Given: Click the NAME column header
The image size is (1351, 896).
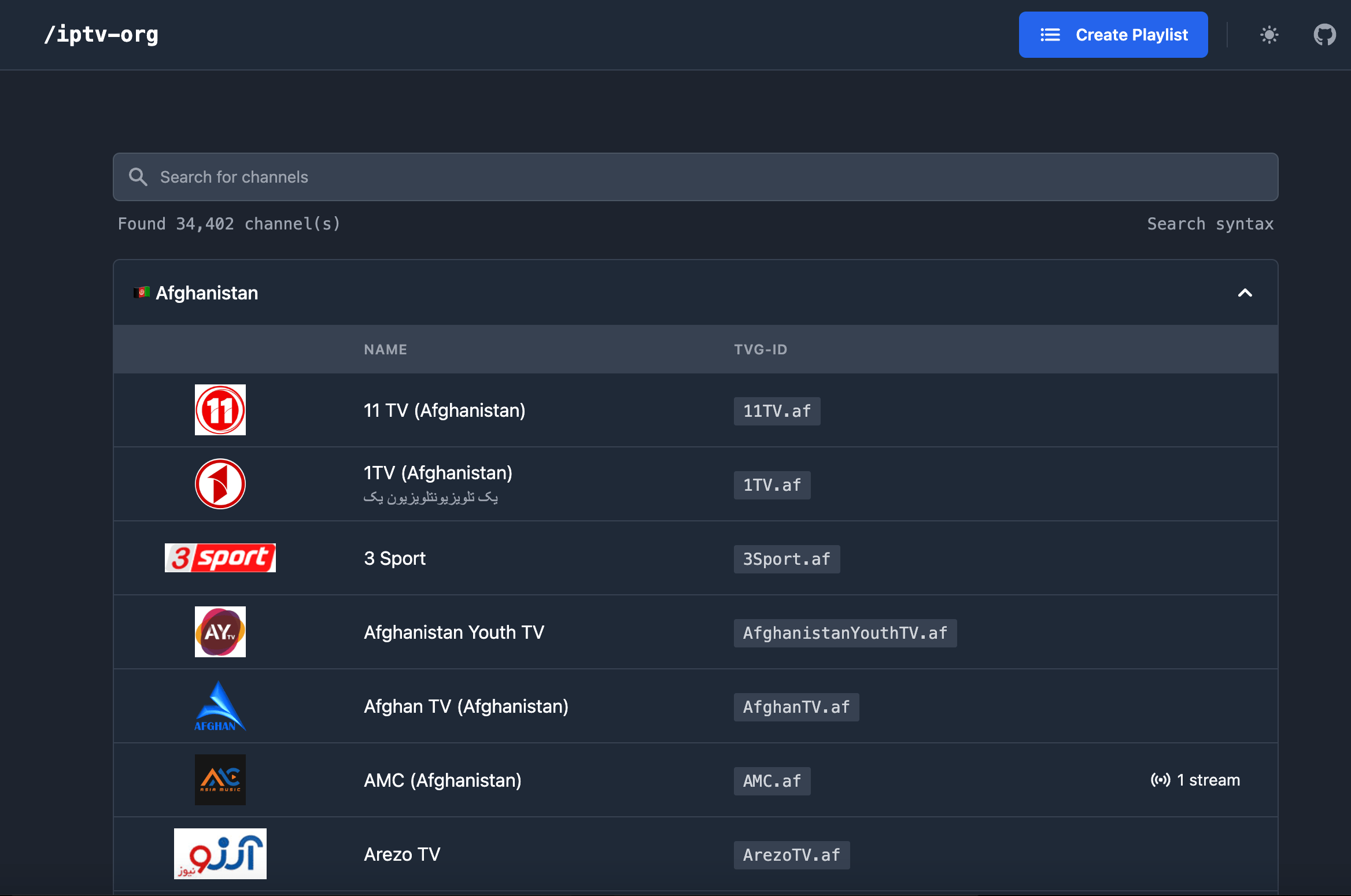Looking at the screenshot, I should pyautogui.click(x=386, y=350).
